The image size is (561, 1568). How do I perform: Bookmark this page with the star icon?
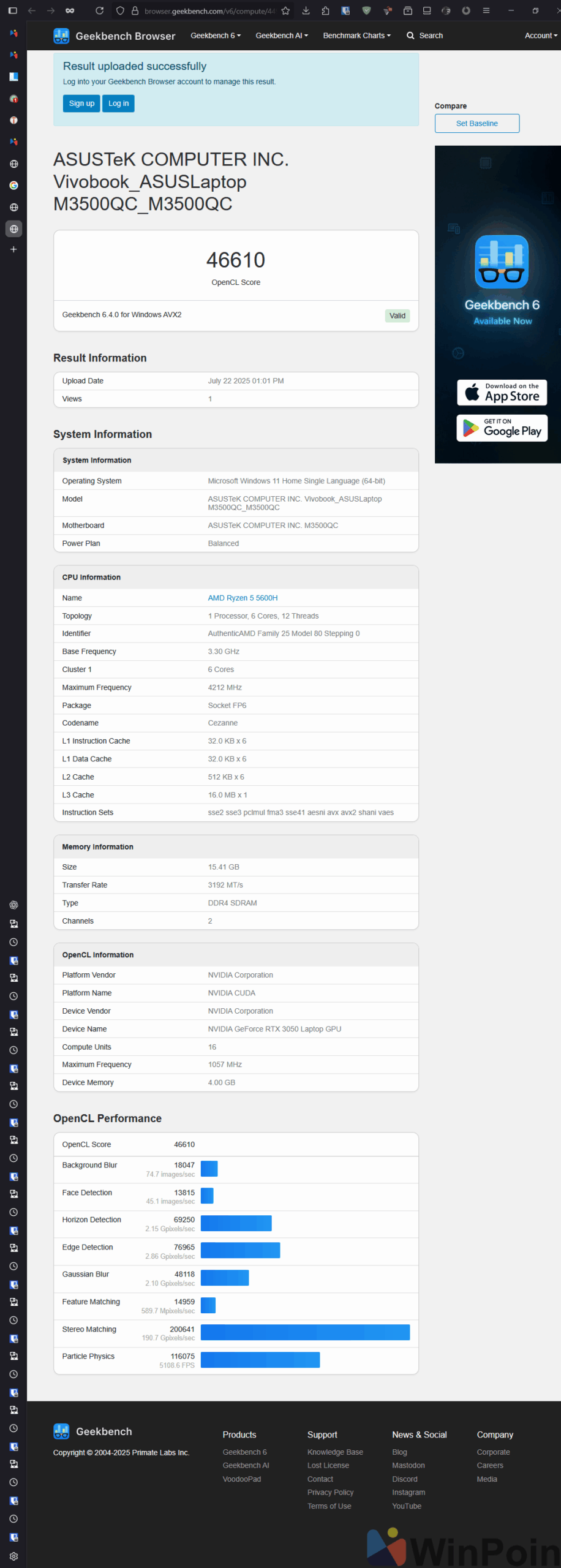(x=285, y=10)
